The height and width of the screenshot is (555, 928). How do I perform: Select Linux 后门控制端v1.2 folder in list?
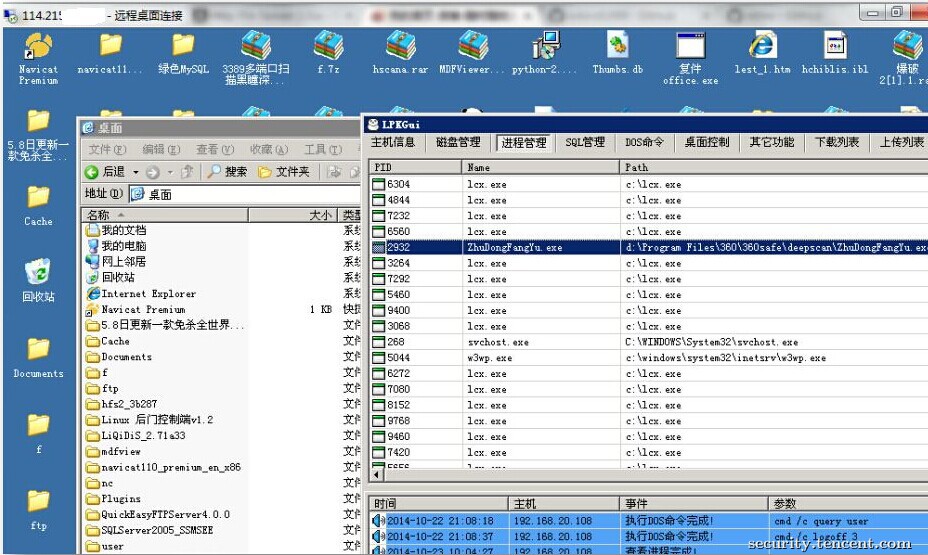click(x=149, y=420)
